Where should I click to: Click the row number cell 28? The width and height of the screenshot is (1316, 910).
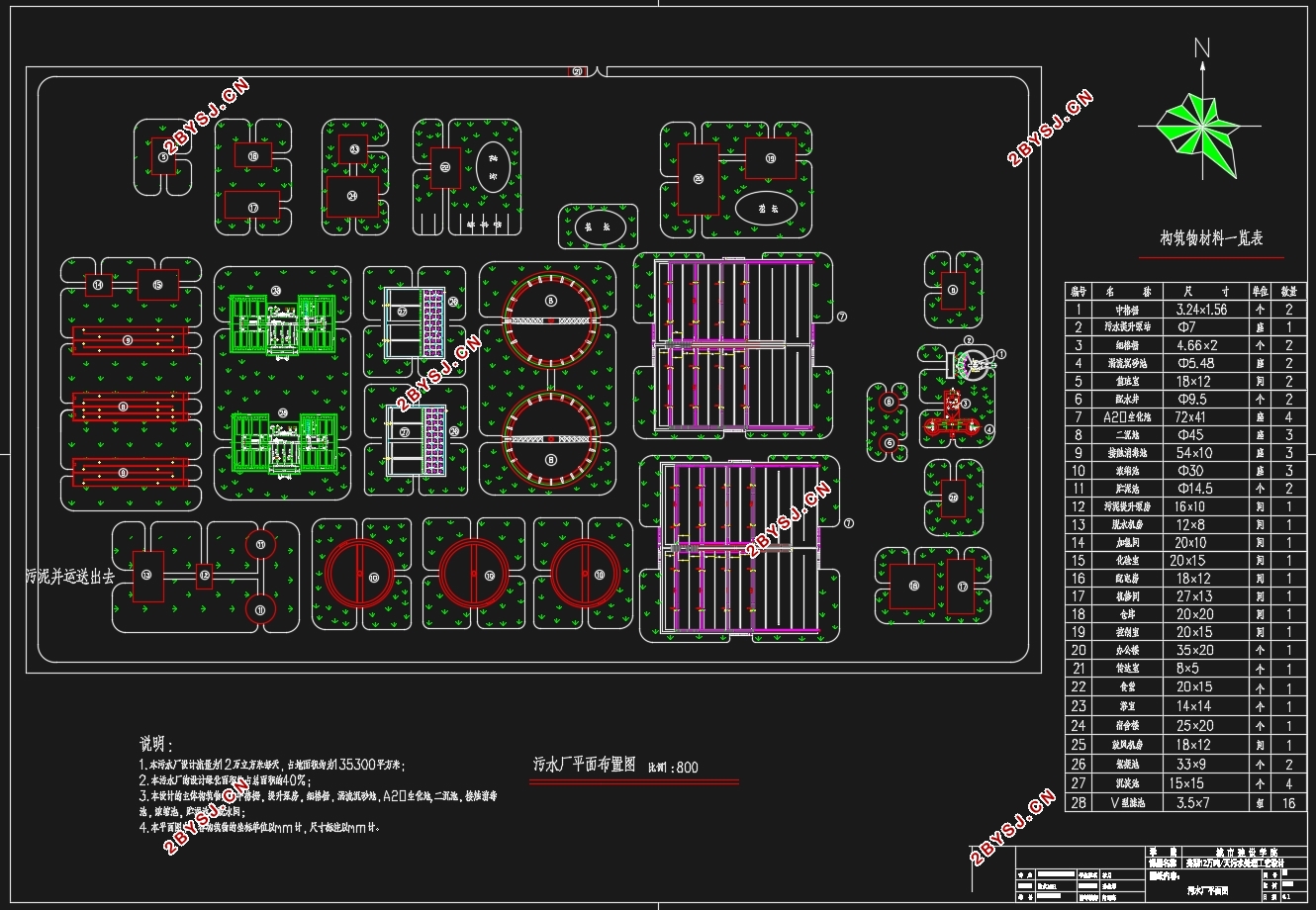pos(1078,802)
